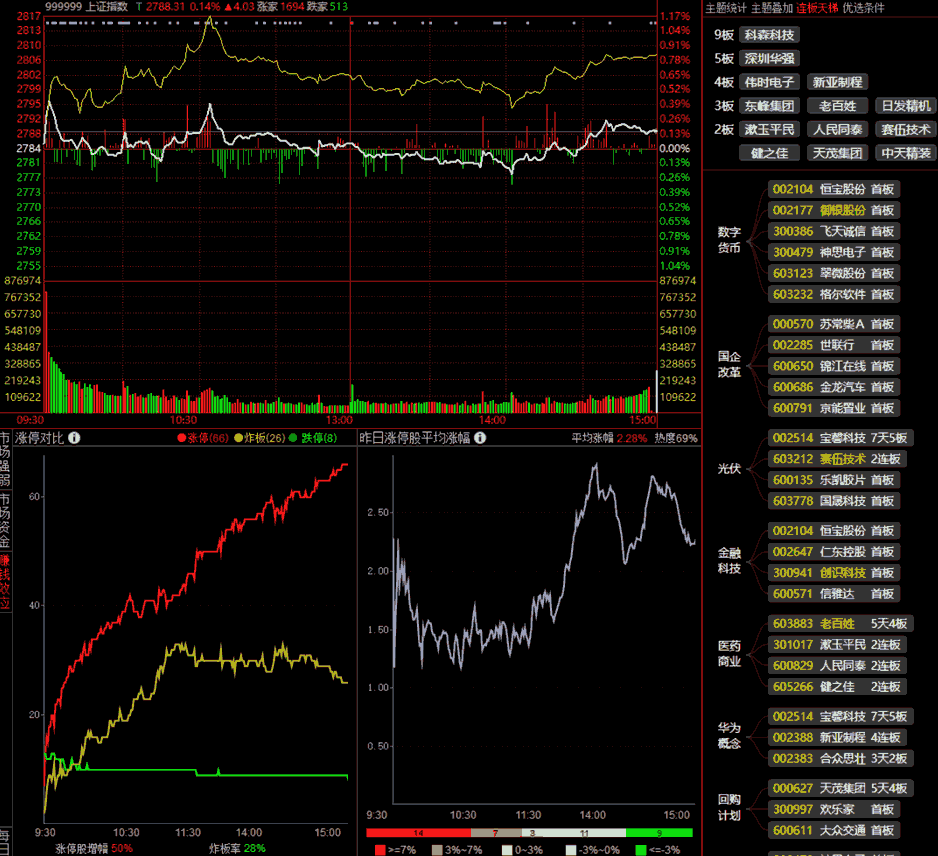Select the 健之佳 chip in the ladder
Image resolution: width=938 pixels, height=856 pixels.
click(769, 153)
